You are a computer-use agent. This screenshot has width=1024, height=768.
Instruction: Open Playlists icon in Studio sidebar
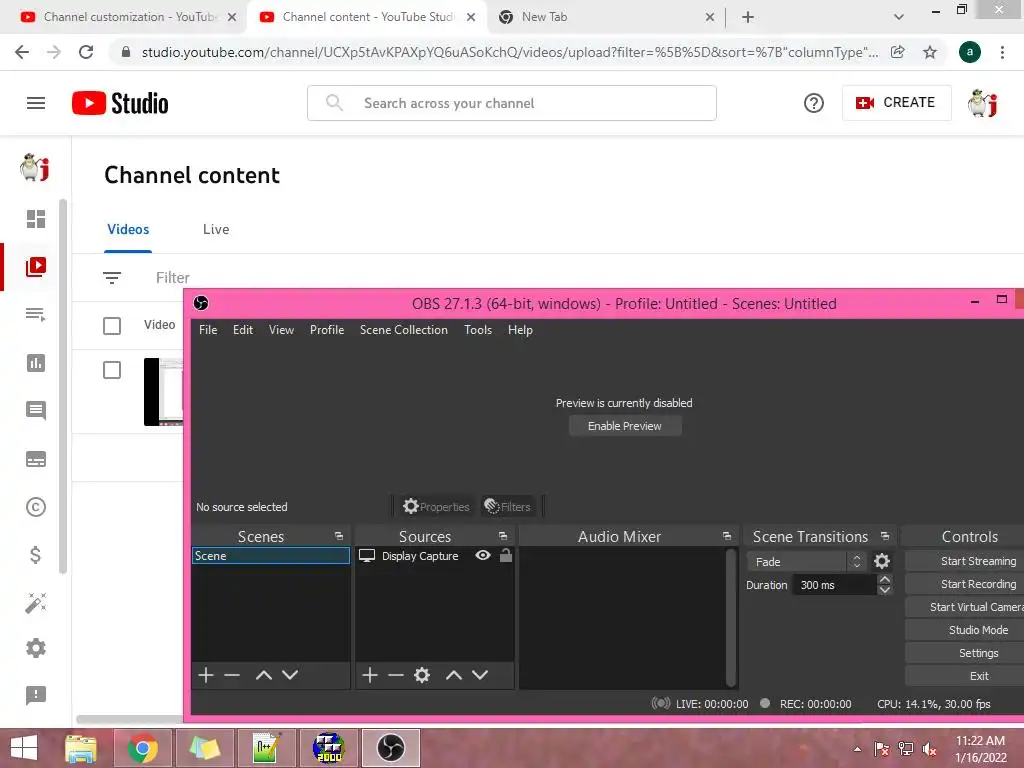coord(36,314)
